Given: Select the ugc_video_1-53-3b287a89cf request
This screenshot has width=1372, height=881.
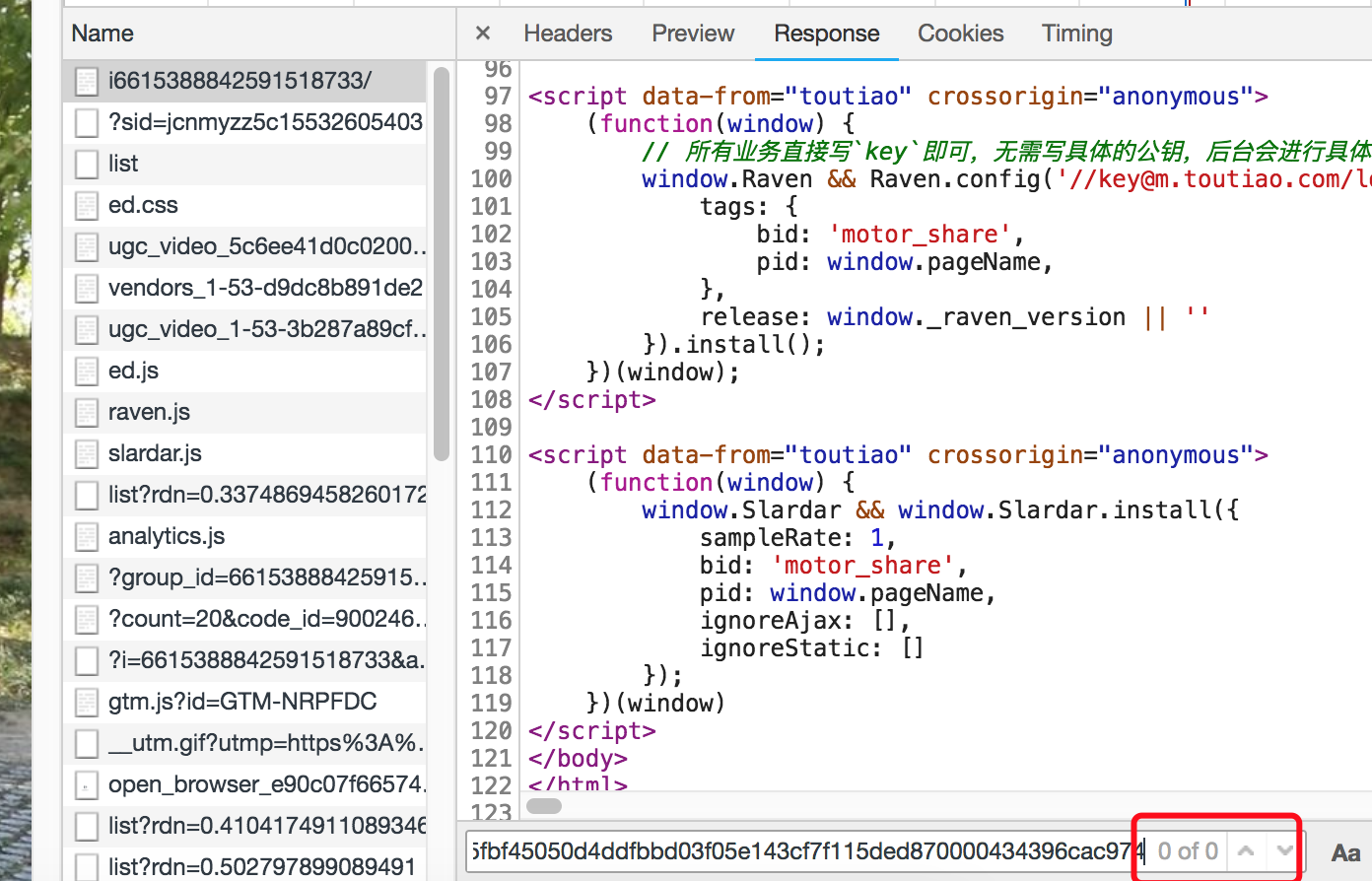Looking at the screenshot, I should point(244,329).
